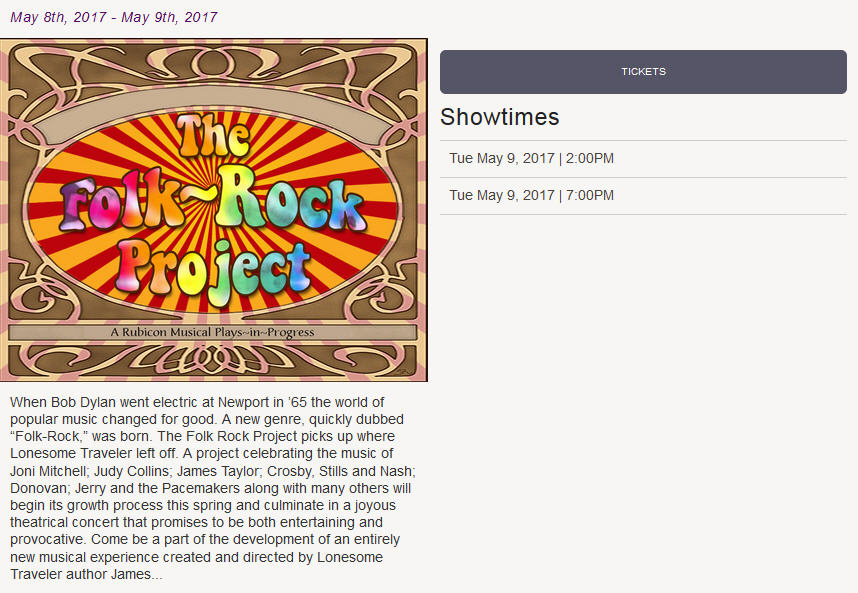Image resolution: width=858 pixels, height=593 pixels.
Task: Click the quoted 'Folk-Rock,' text in description
Action: pos(46,437)
